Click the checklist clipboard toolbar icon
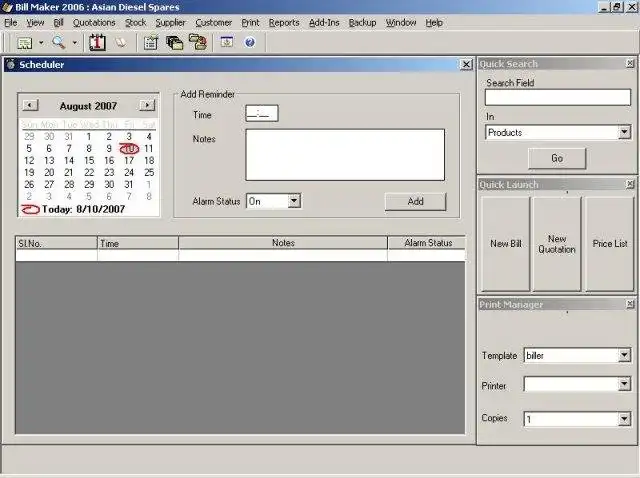The height and width of the screenshot is (478, 640). [x=151, y=42]
